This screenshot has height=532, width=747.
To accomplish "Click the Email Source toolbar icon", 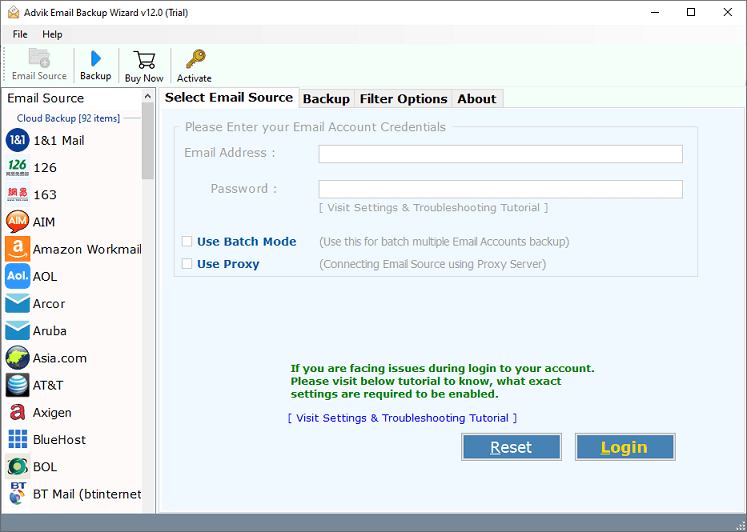I will click(x=39, y=58).
